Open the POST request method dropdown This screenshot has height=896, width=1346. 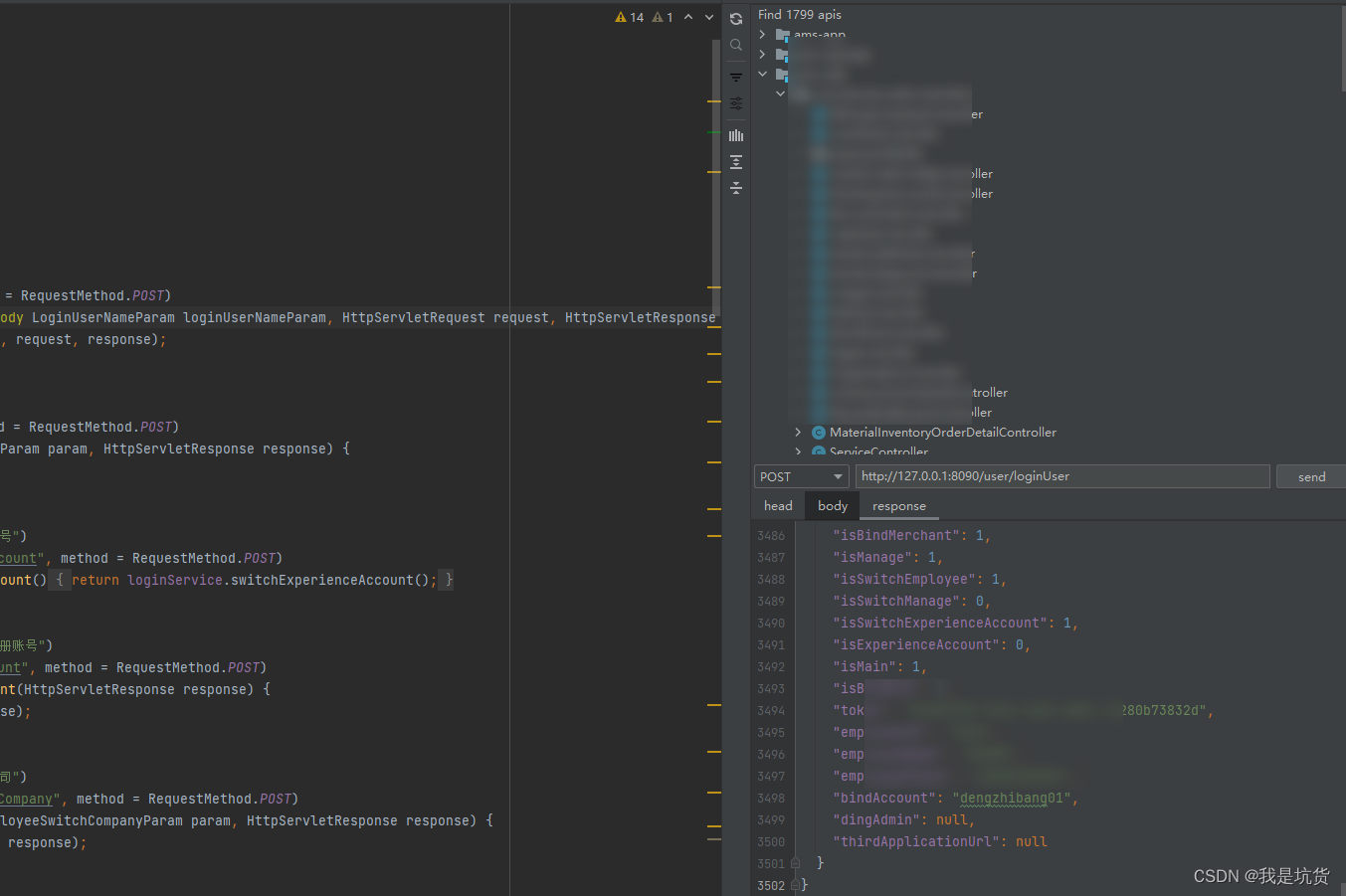pyautogui.click(x=801, y=476)
